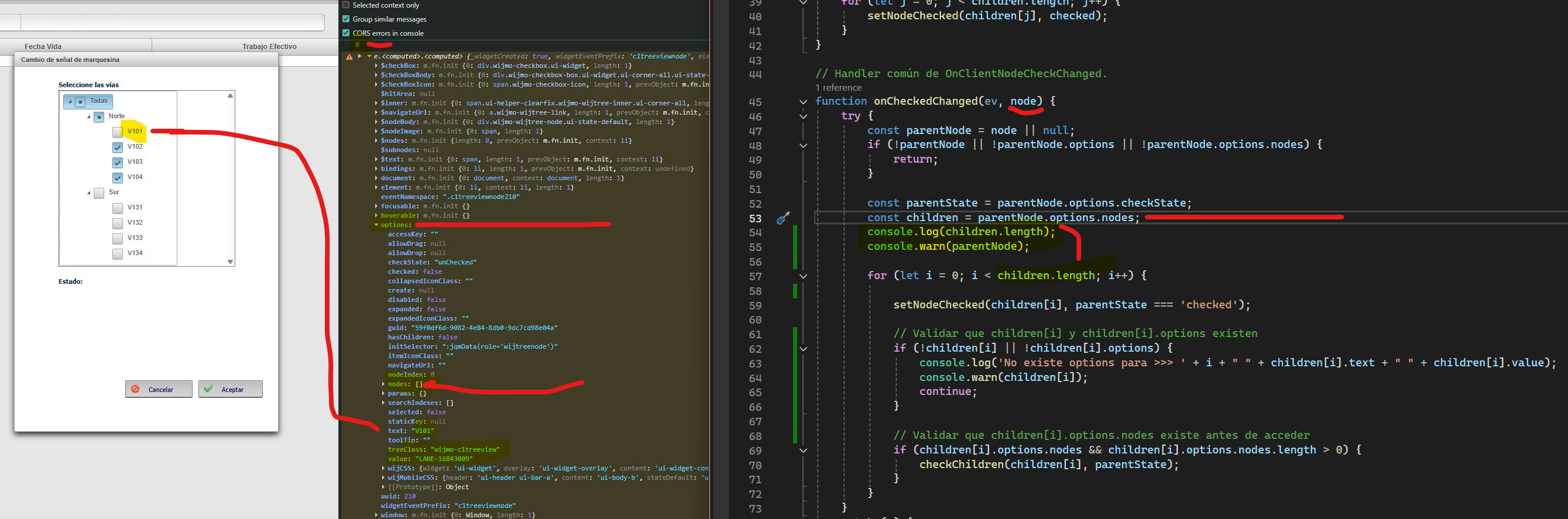This screenshot has width=1568, height=519.
Task: Click the input field above column headers
Action: [x=172, y=22]
